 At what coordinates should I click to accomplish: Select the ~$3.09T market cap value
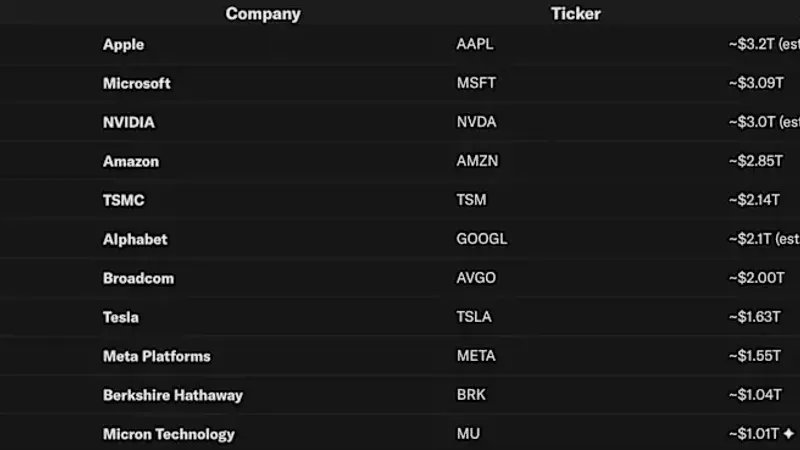[756, 83]
